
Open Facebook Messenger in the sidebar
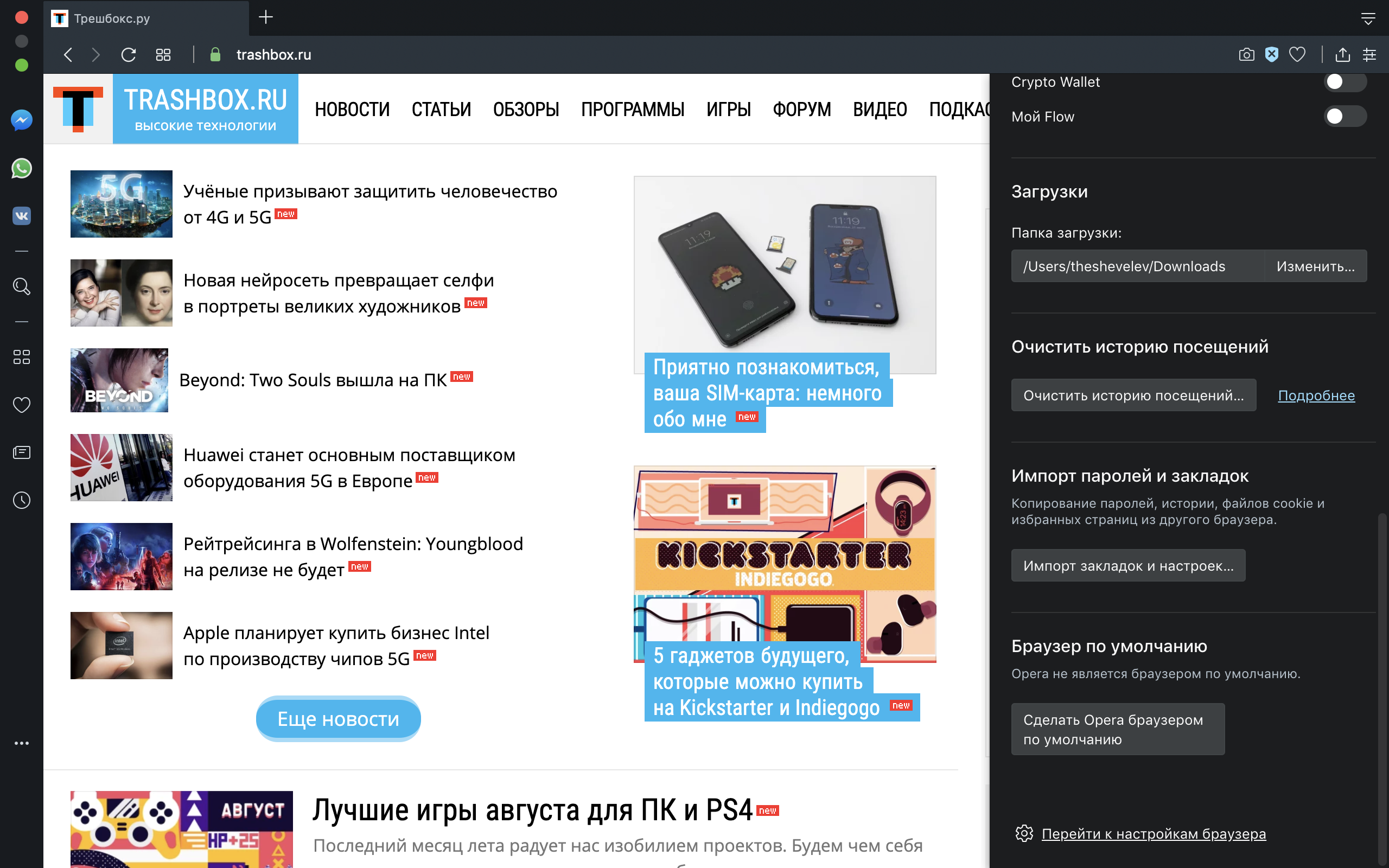[21, 120]
